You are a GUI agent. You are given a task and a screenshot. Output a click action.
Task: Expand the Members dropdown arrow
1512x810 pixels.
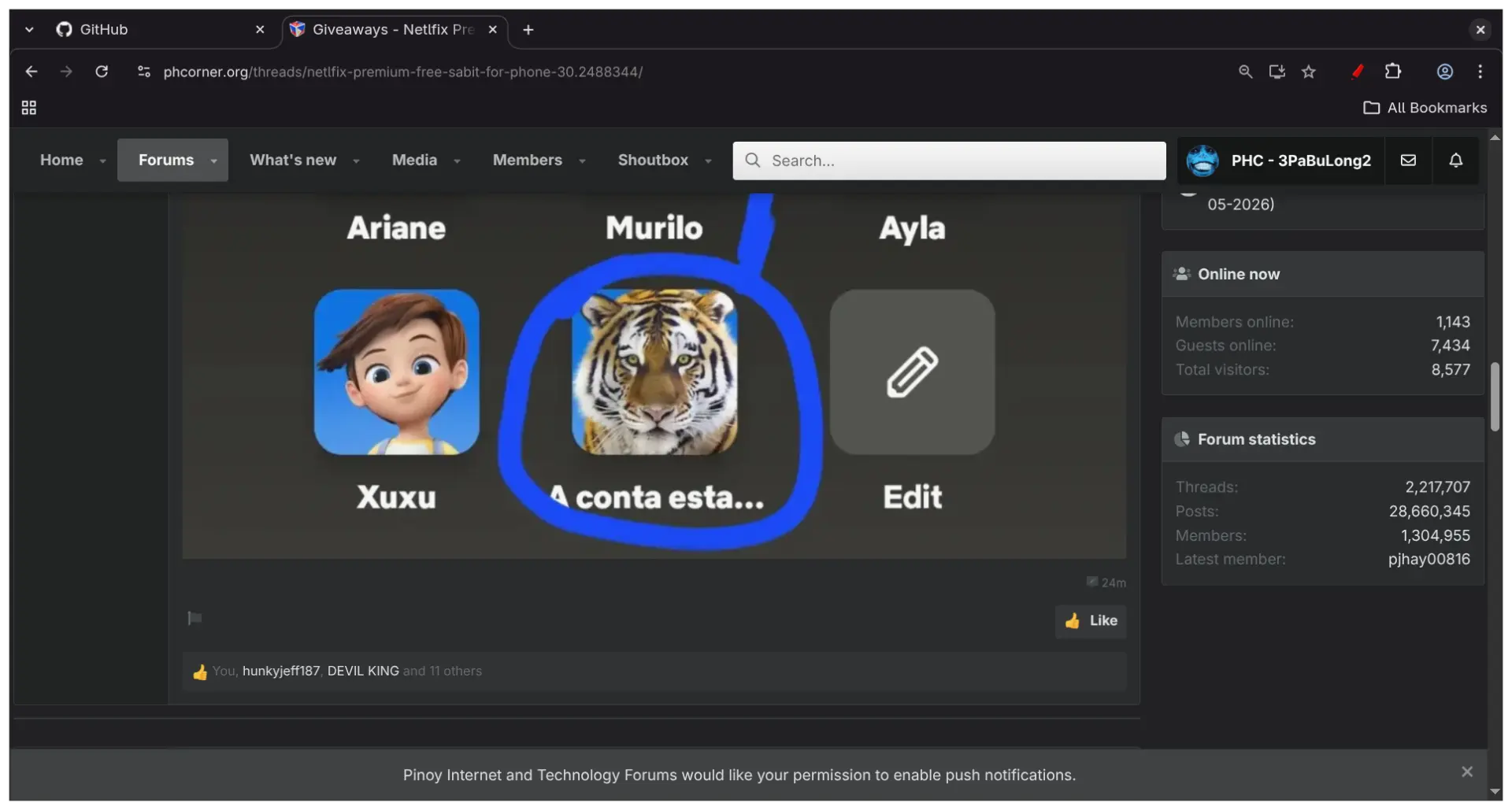582,161
